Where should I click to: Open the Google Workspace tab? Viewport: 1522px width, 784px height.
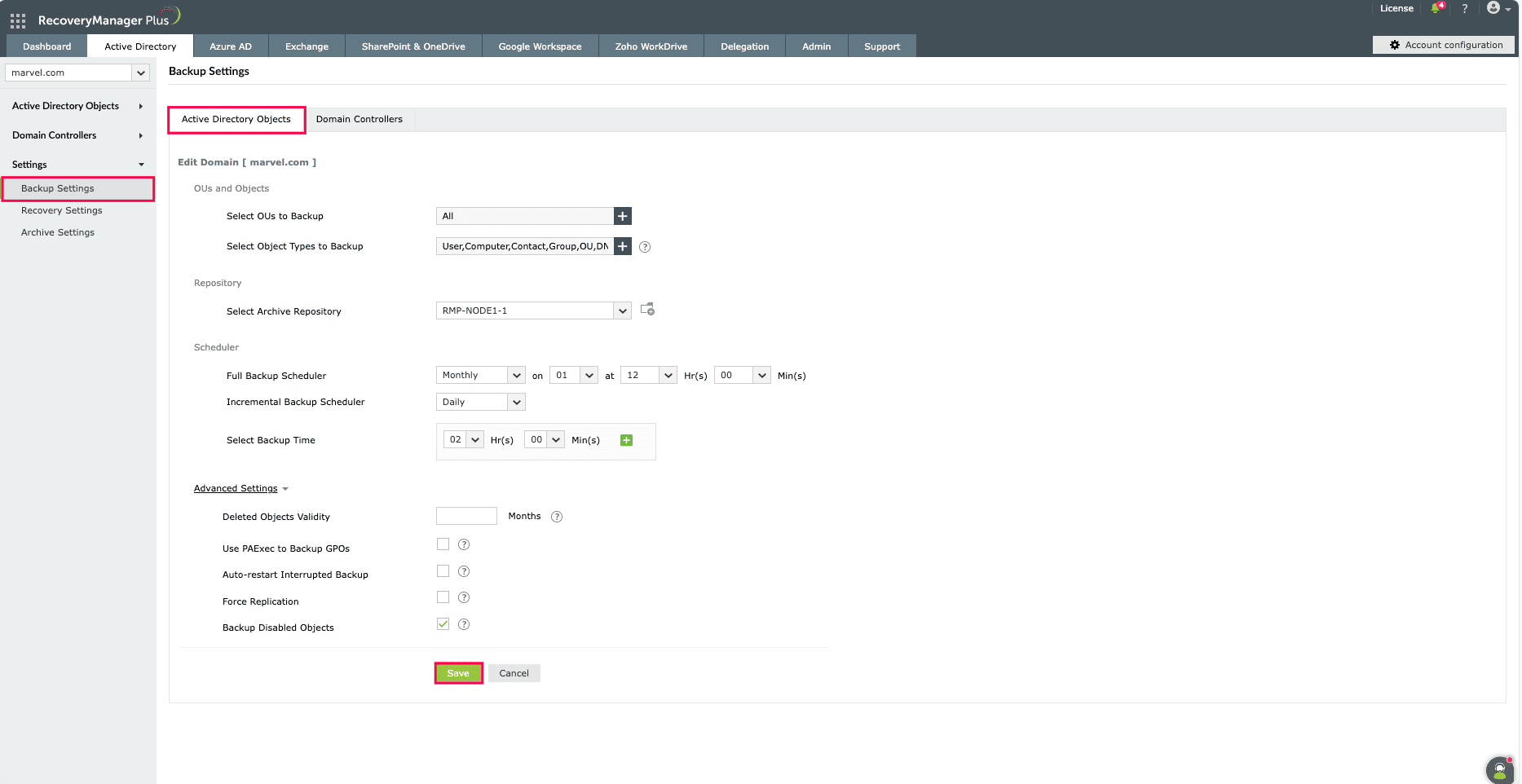pos(540,46)
